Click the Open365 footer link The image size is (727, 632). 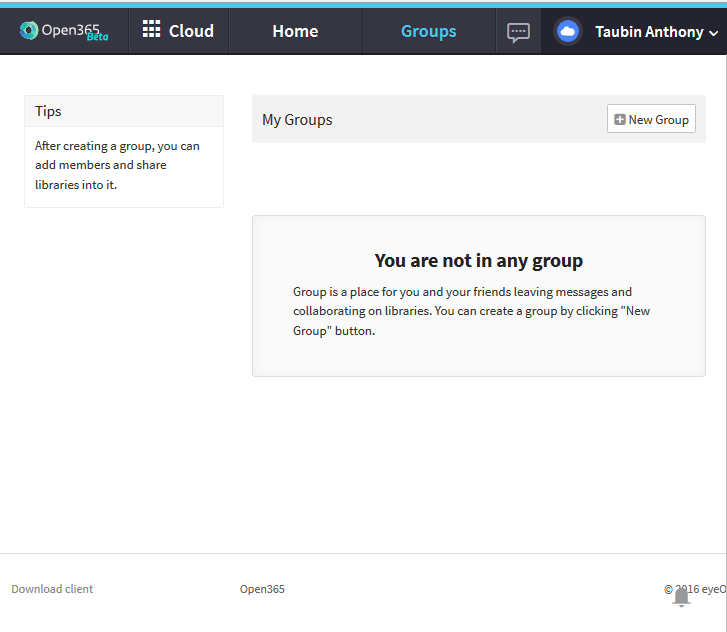262,589
